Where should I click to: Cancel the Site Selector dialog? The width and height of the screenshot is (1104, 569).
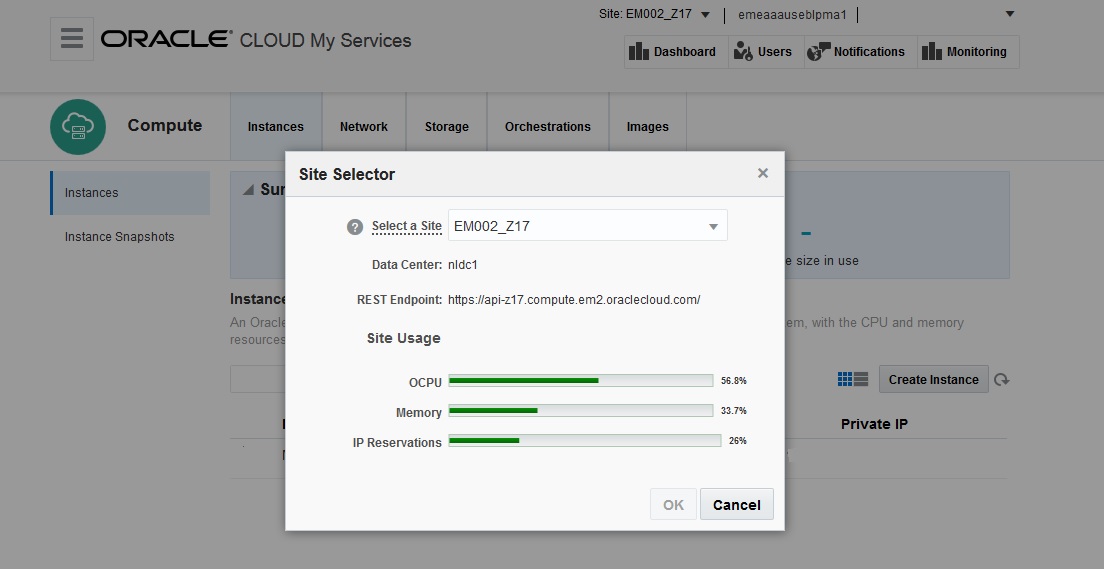point(737,505)
